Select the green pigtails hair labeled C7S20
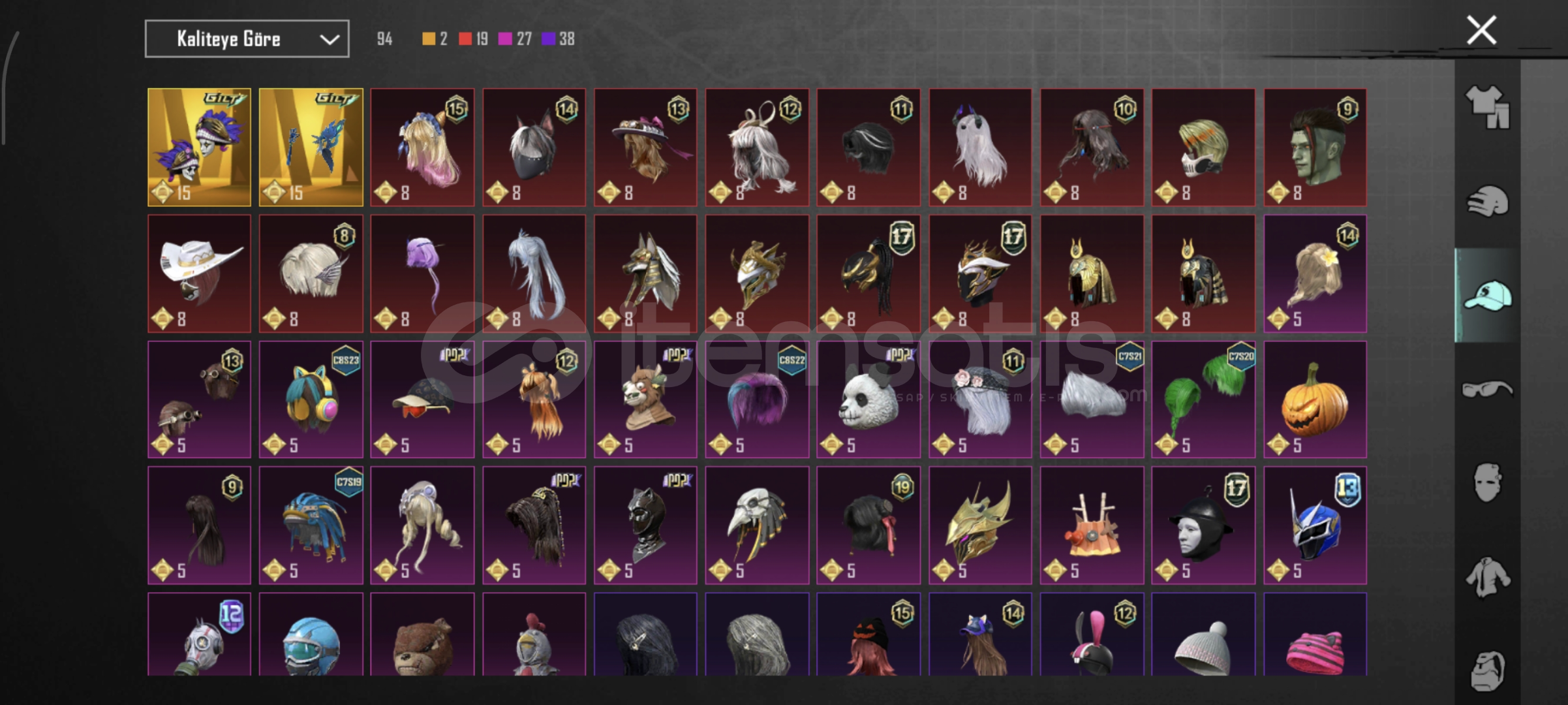Viewport: 1568px width, 705px height. 1203,399
